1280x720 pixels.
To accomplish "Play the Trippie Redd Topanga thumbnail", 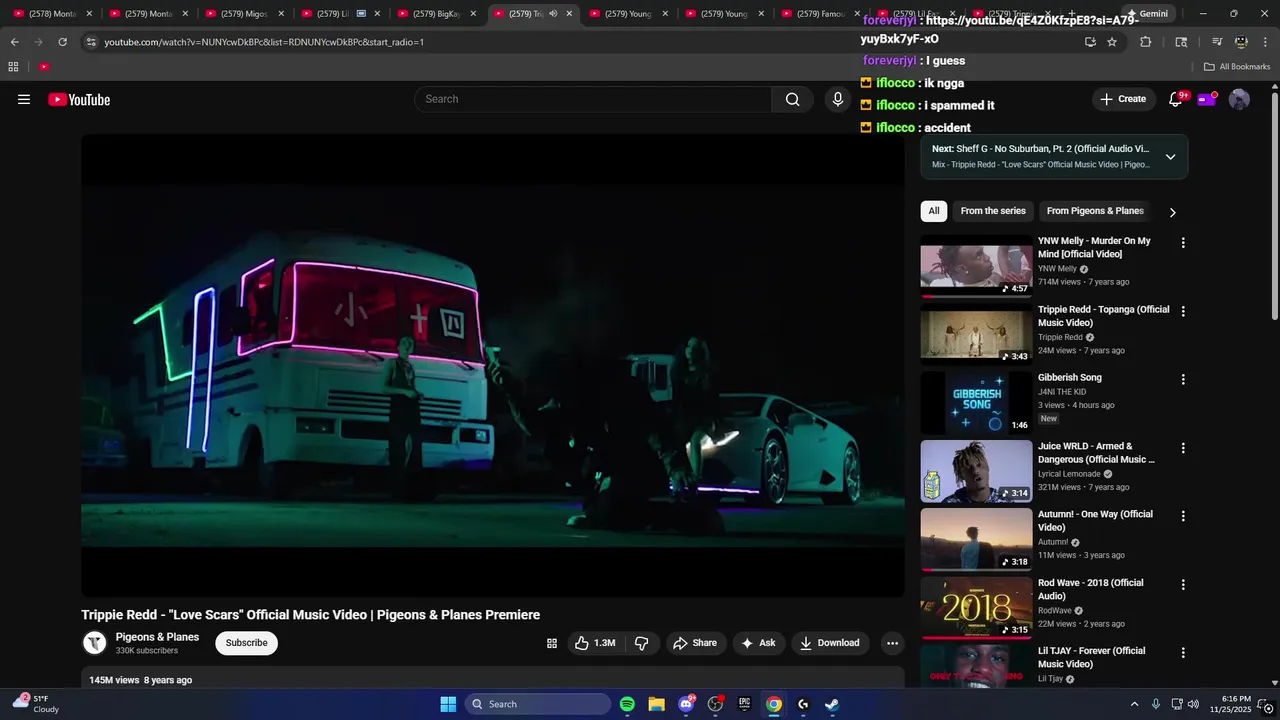I will 976,334.
